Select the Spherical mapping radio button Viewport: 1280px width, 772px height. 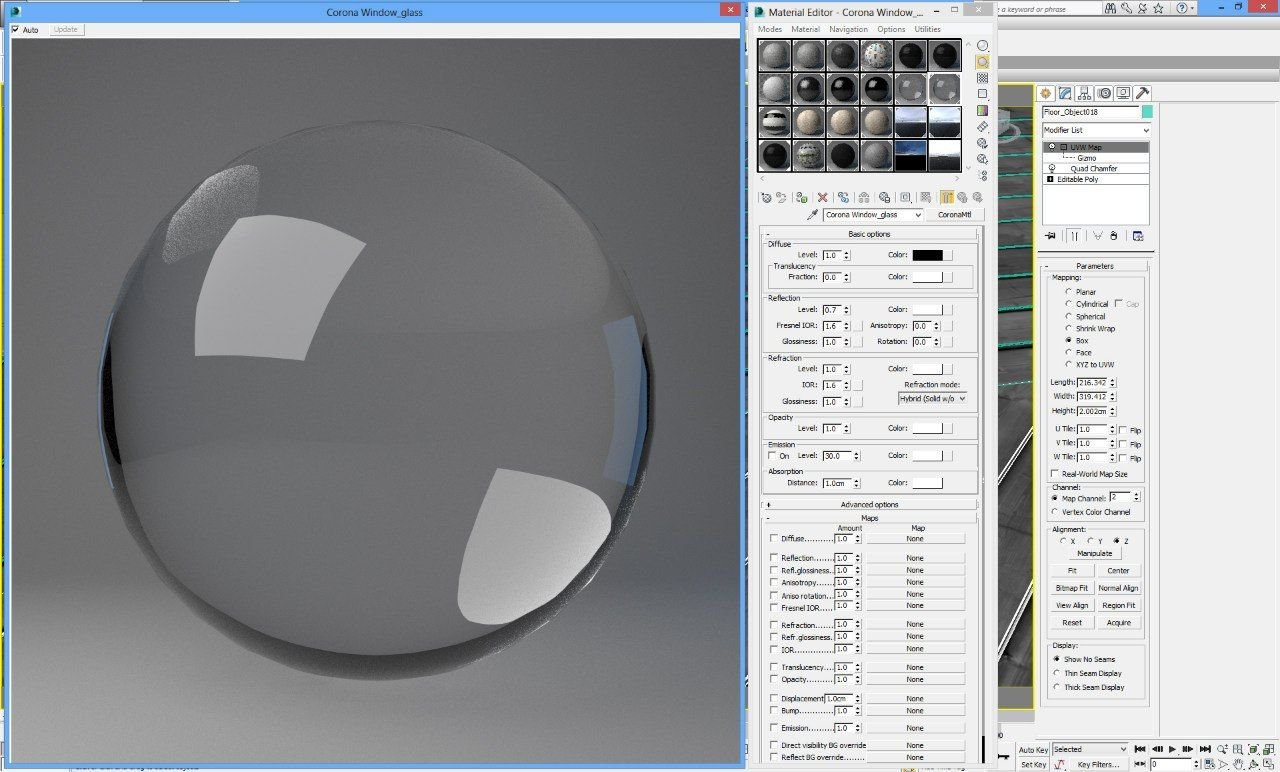point(1069,317)
